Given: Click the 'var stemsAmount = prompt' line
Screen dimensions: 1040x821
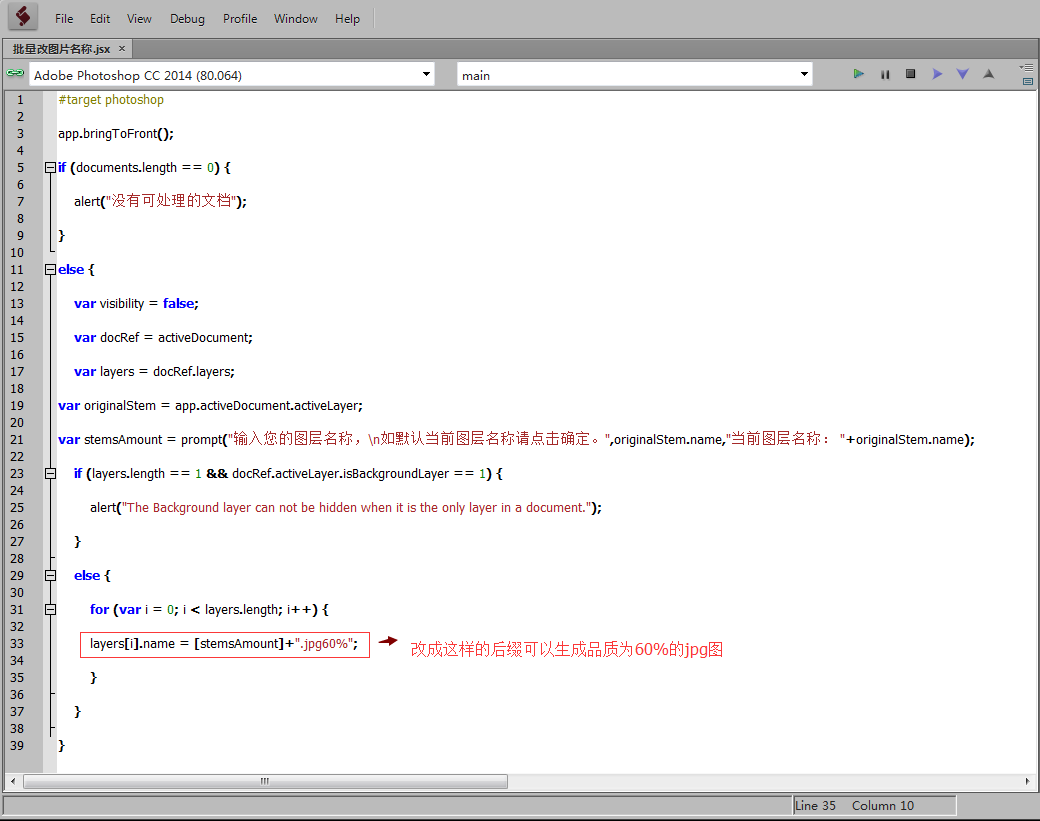Looking at the screenshot, I should point(516,439).
